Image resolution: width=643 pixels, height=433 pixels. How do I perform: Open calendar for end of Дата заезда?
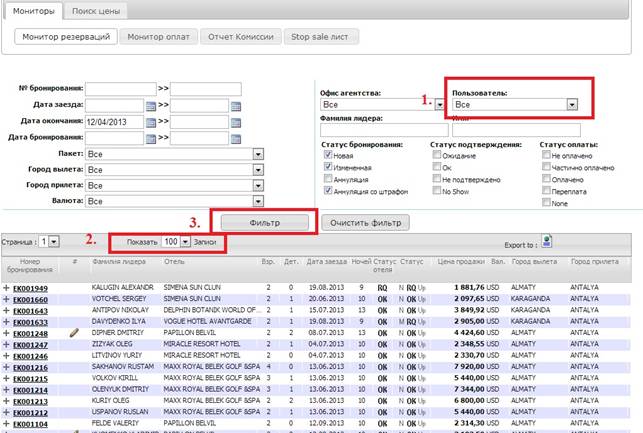(236, 107)
